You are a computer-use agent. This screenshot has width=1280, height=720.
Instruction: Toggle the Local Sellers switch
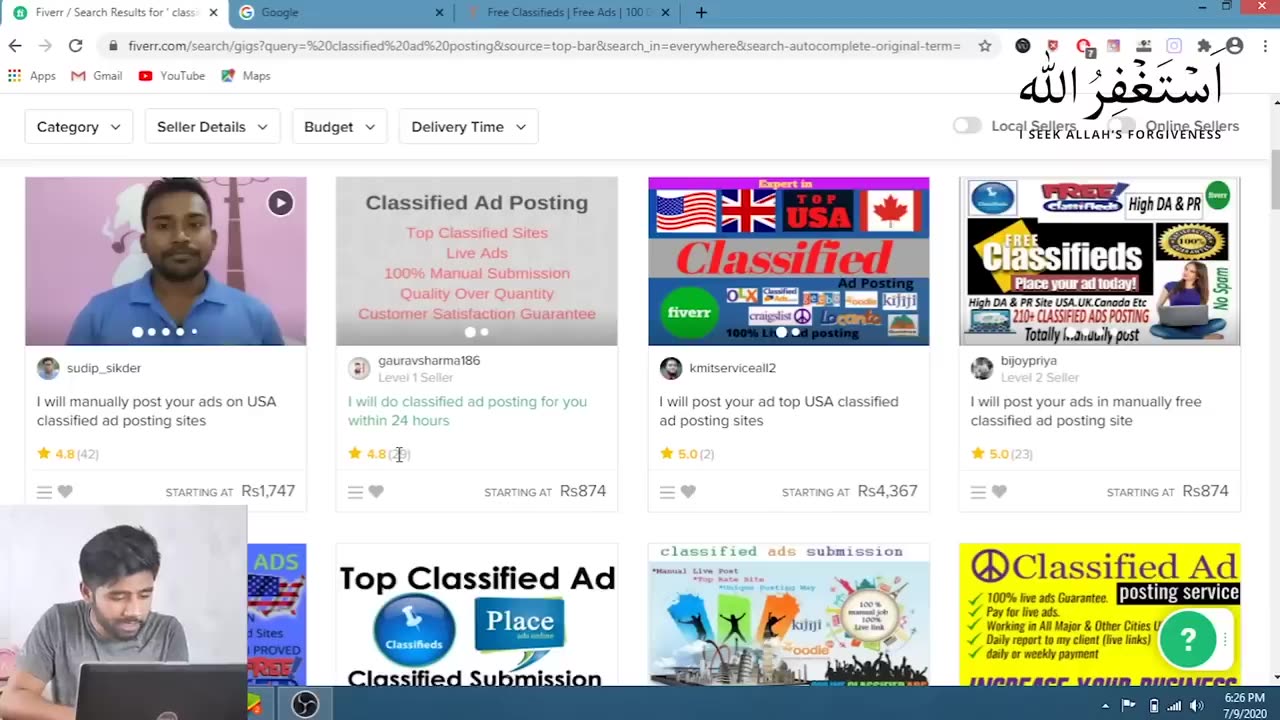[967, 126]
